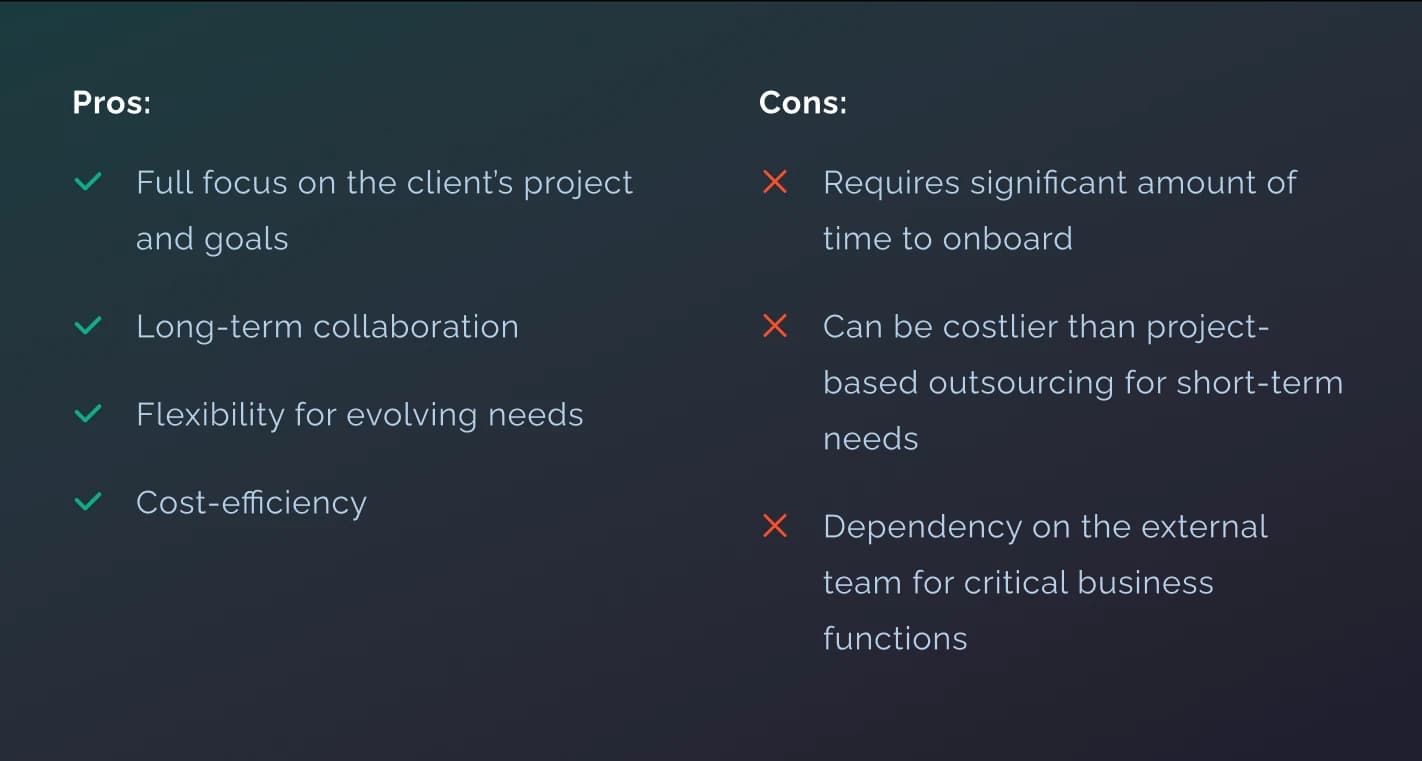The height and width of the screenshot is (761, 1422).
Task: Click the green checkmark beside Full focus
Action: (88, 183)
